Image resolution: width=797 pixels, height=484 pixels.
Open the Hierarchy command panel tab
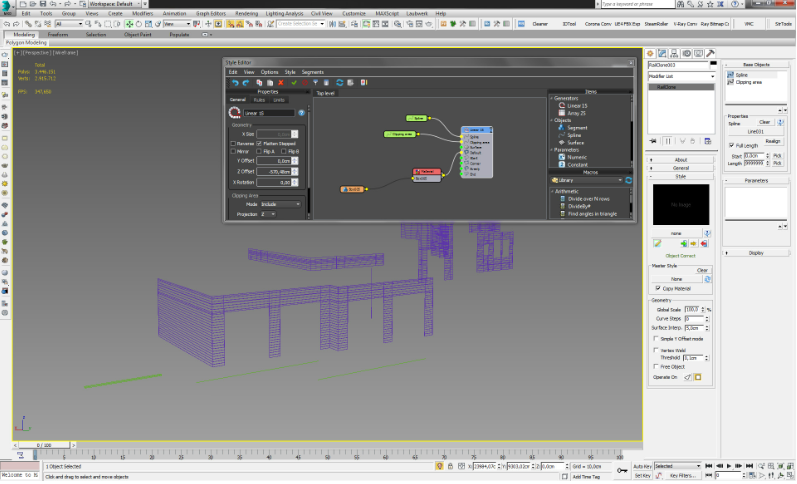click(675, 53)
